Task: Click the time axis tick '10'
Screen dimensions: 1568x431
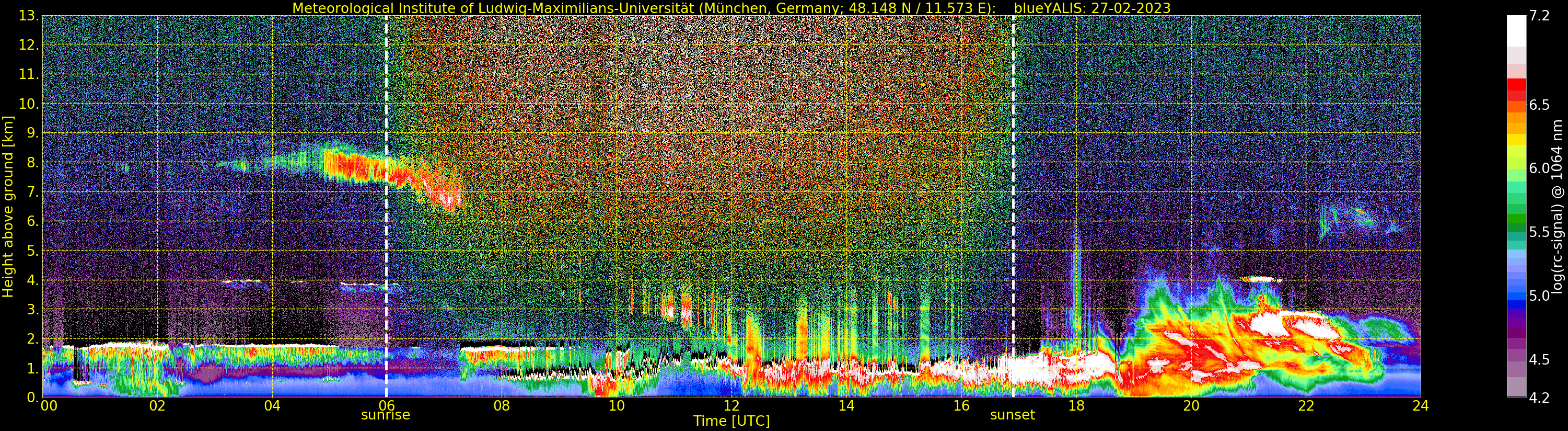Action: point(617,406)
